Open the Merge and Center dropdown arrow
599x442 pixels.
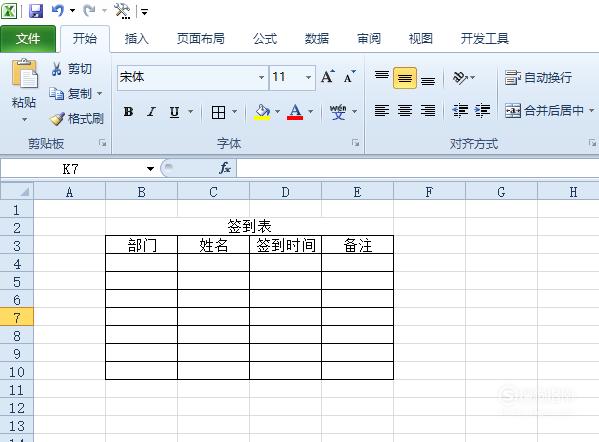coord(591,111)
